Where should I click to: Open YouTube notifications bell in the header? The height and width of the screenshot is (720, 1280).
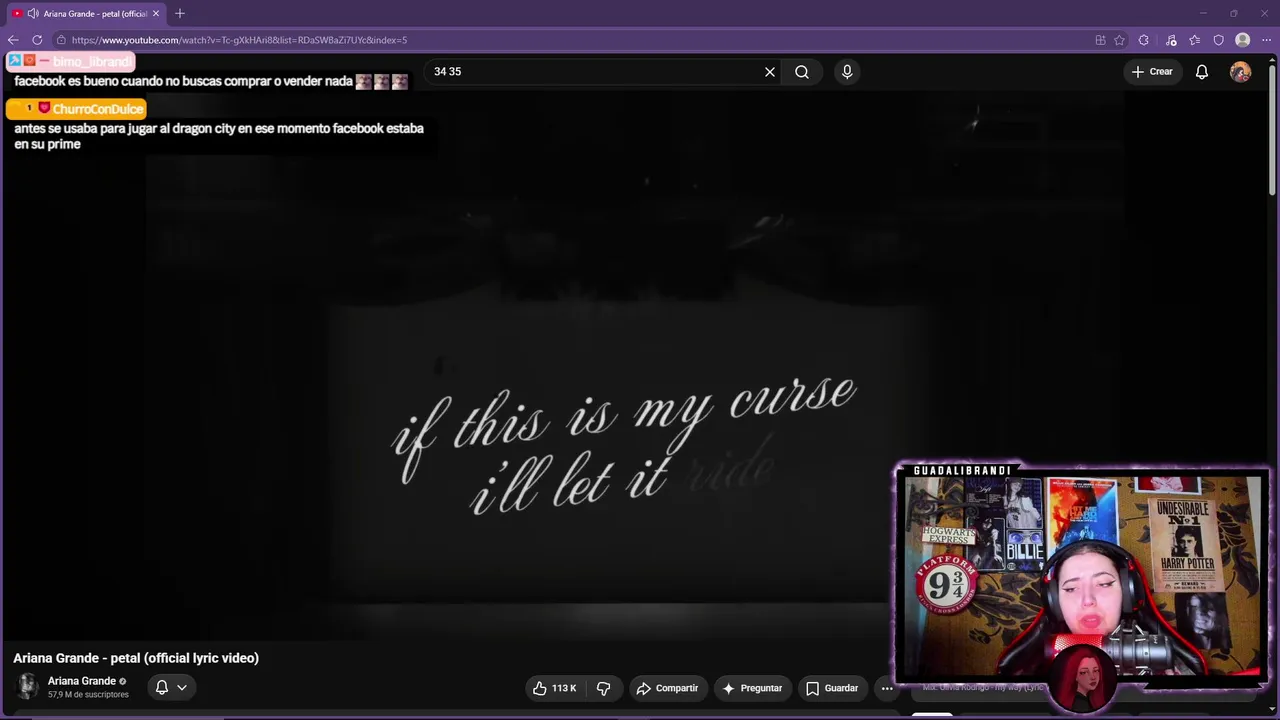[x=1202, y=72]
